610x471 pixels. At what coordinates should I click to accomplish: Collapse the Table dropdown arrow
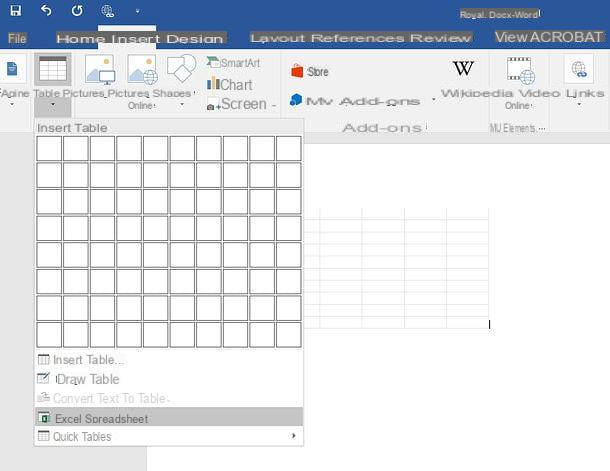(53, 104)
